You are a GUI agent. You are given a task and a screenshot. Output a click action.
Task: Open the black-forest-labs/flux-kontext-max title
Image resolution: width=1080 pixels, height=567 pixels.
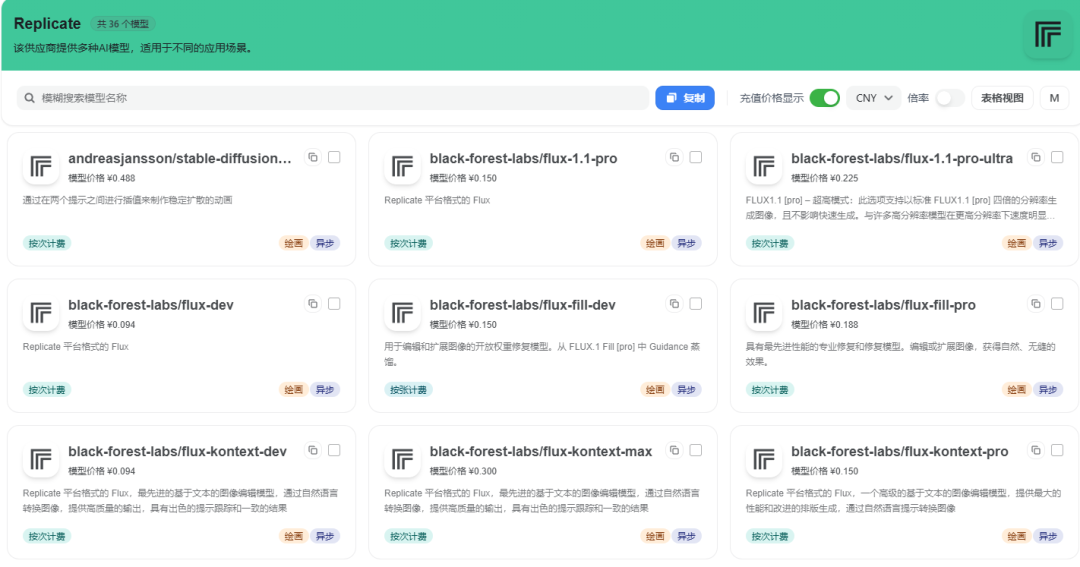[541, 451]
